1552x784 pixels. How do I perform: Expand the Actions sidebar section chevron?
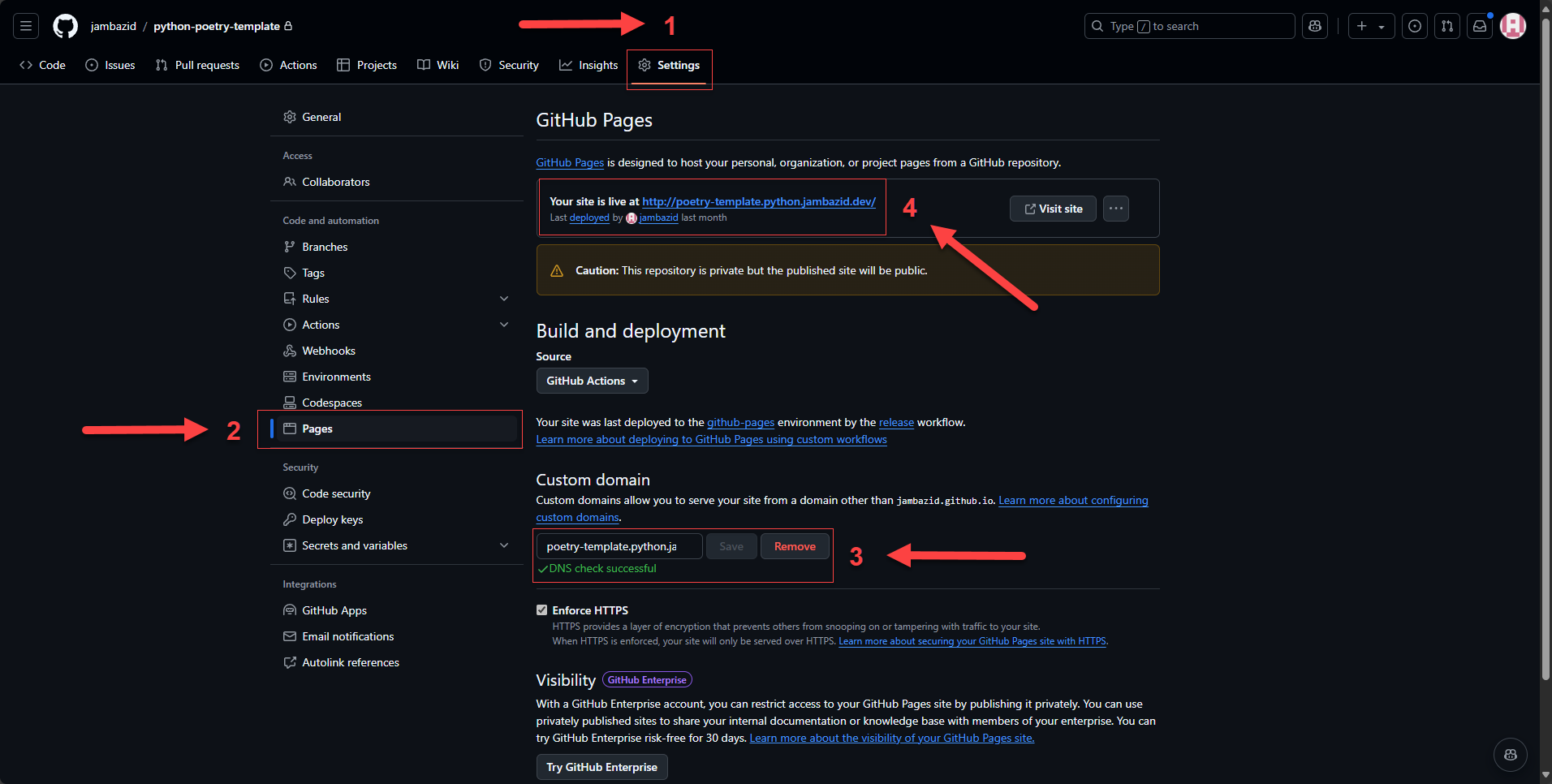[504, 325]
